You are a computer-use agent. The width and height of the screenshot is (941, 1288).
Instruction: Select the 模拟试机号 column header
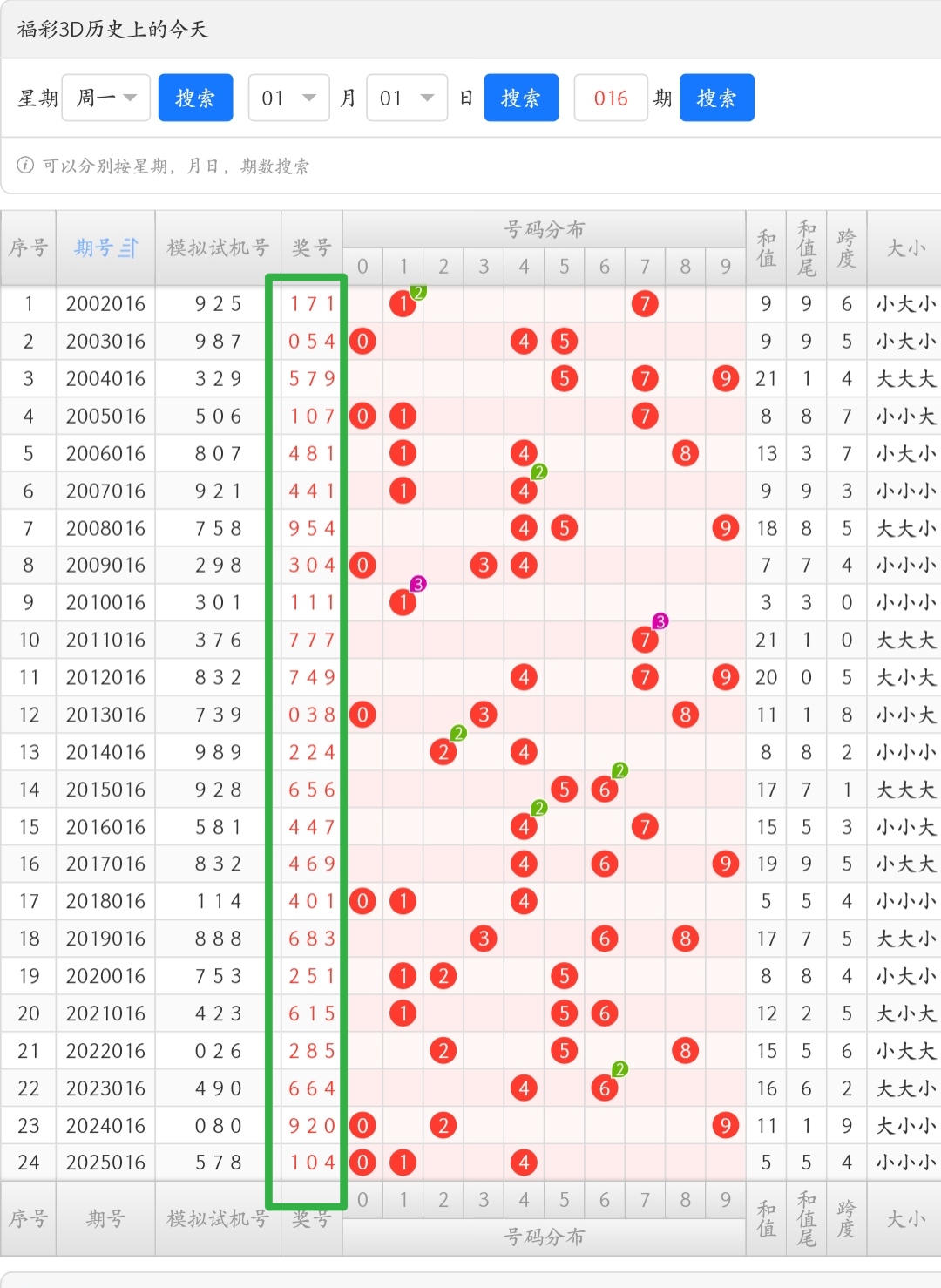tap(218, 248)
